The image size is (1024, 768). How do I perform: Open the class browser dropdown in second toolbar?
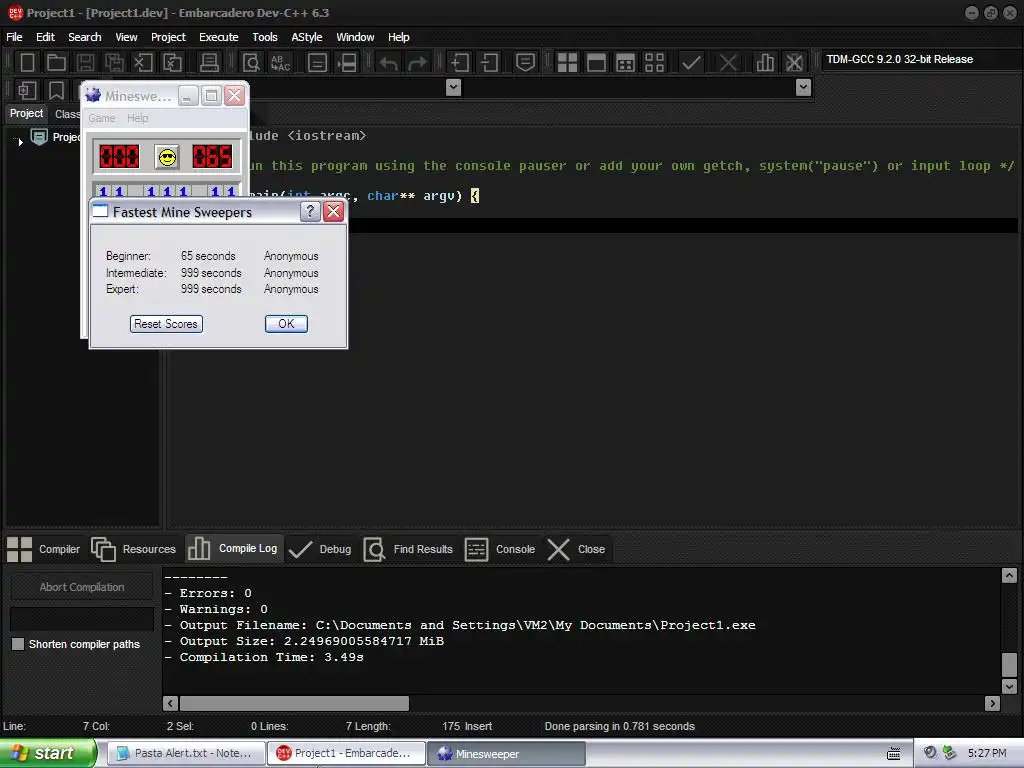click(453, 88)
